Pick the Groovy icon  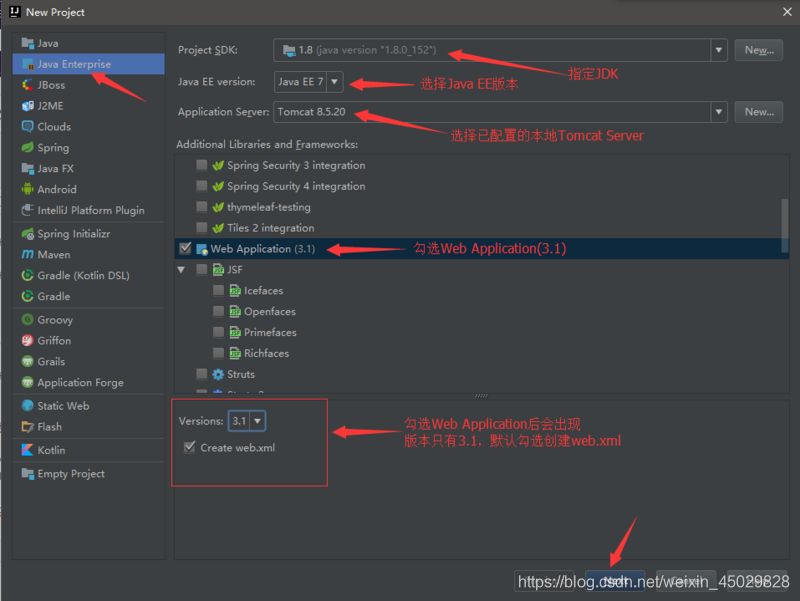tap(28, 320)
